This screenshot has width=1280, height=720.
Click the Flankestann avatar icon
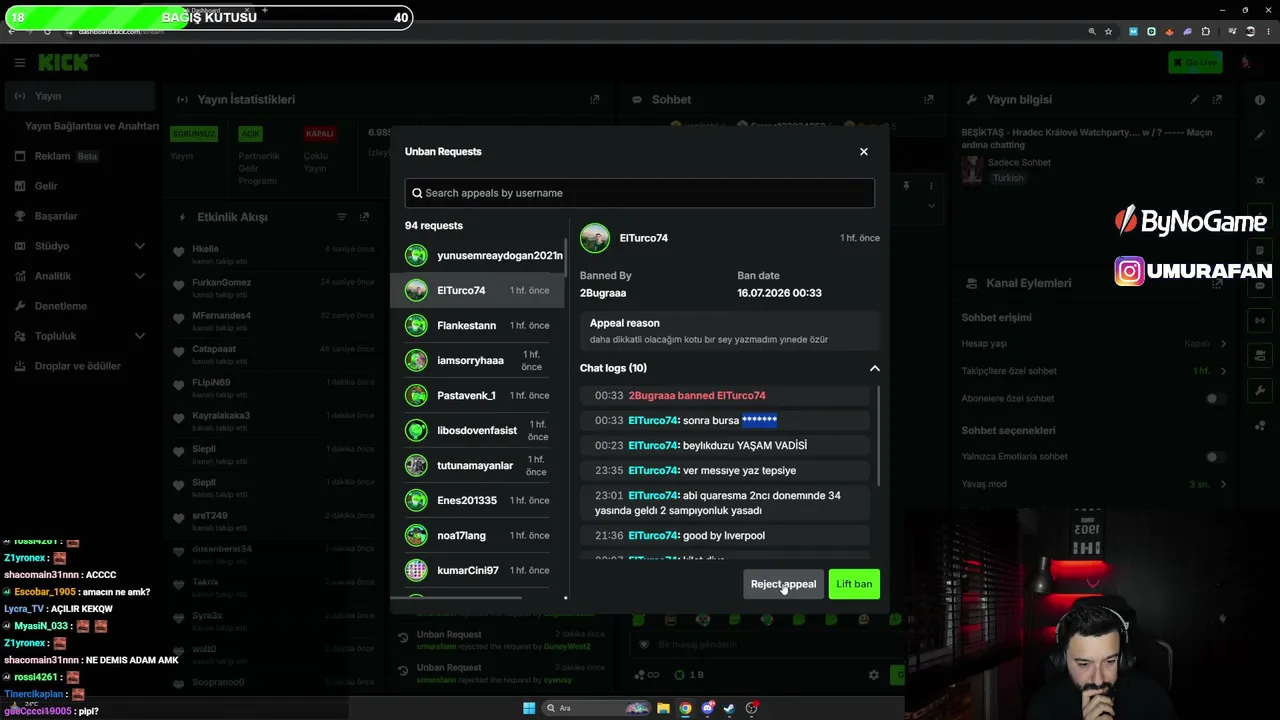click(x=416, y=325)
